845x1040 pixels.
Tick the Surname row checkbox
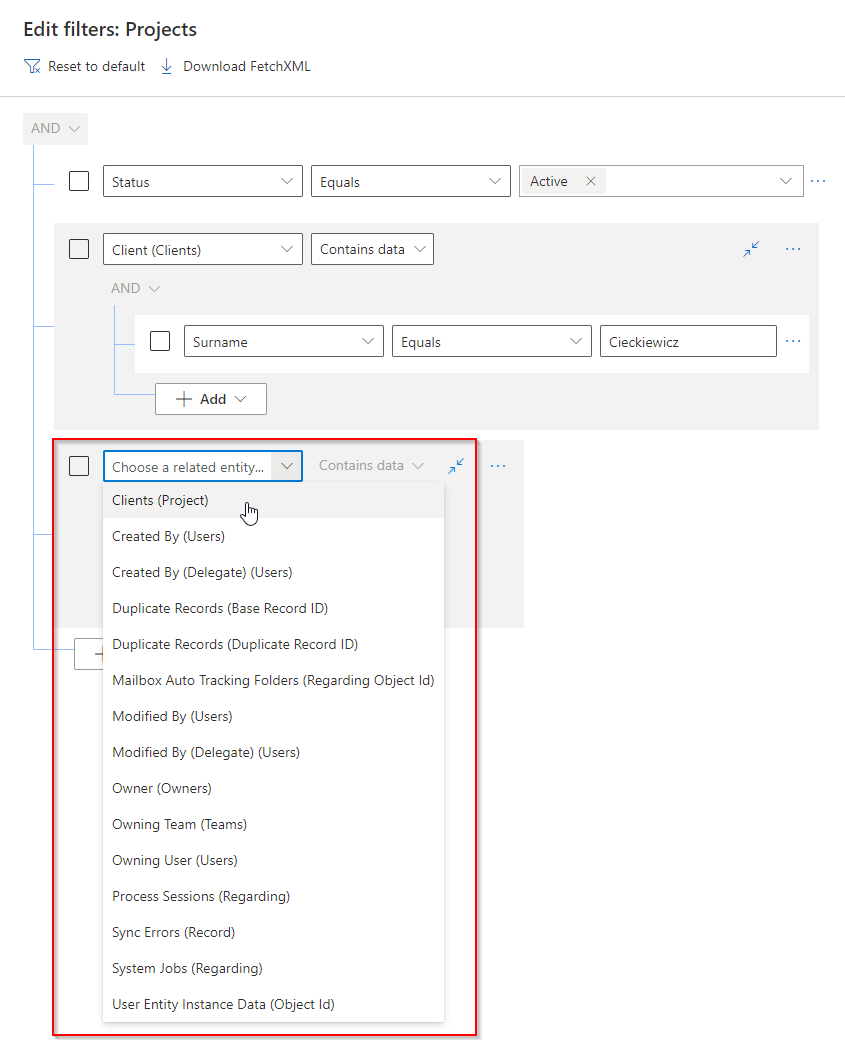[160, 341]
